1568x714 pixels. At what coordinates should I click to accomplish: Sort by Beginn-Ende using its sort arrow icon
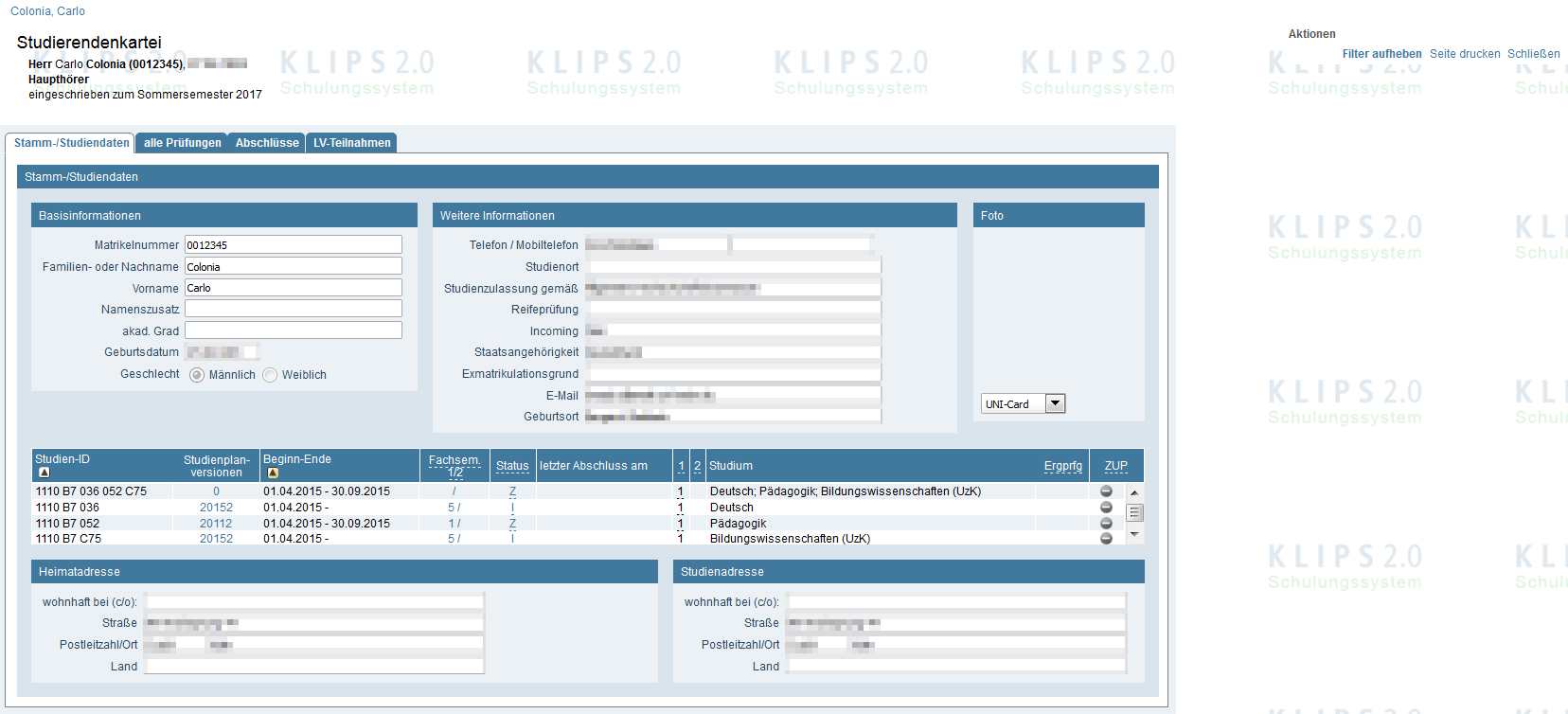tap(273, 473)
